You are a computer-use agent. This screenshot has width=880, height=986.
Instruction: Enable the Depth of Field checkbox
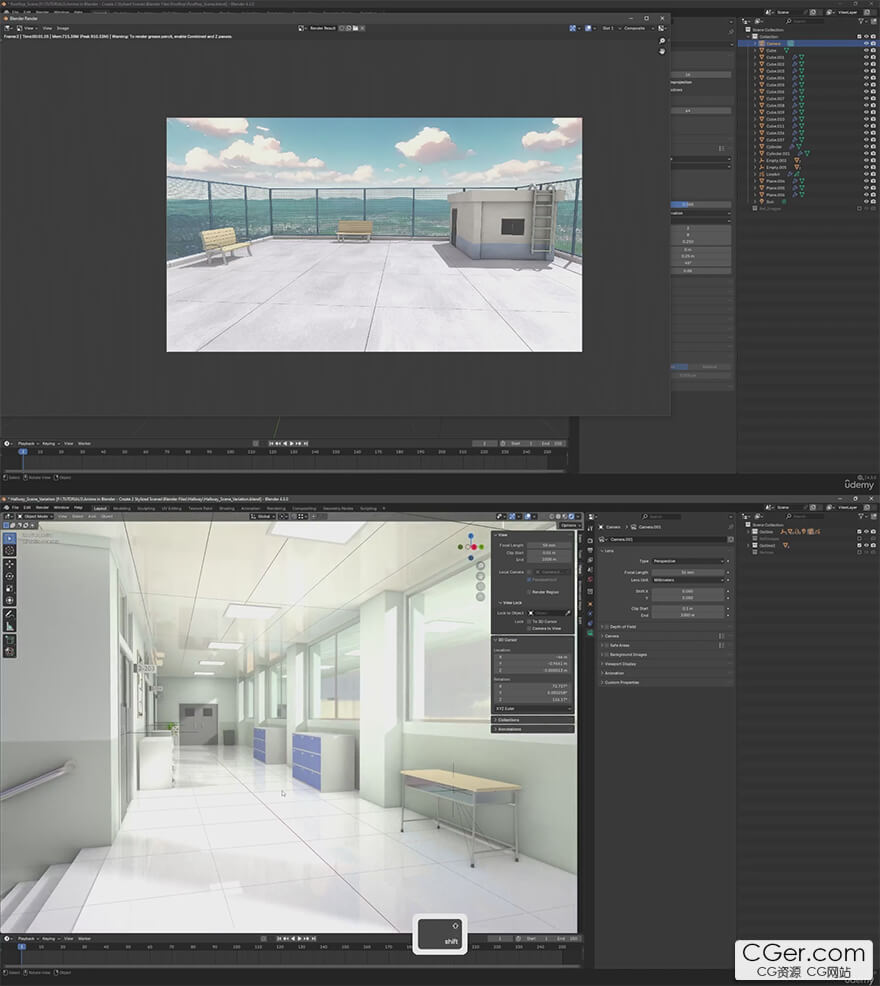tap(607, 627)
